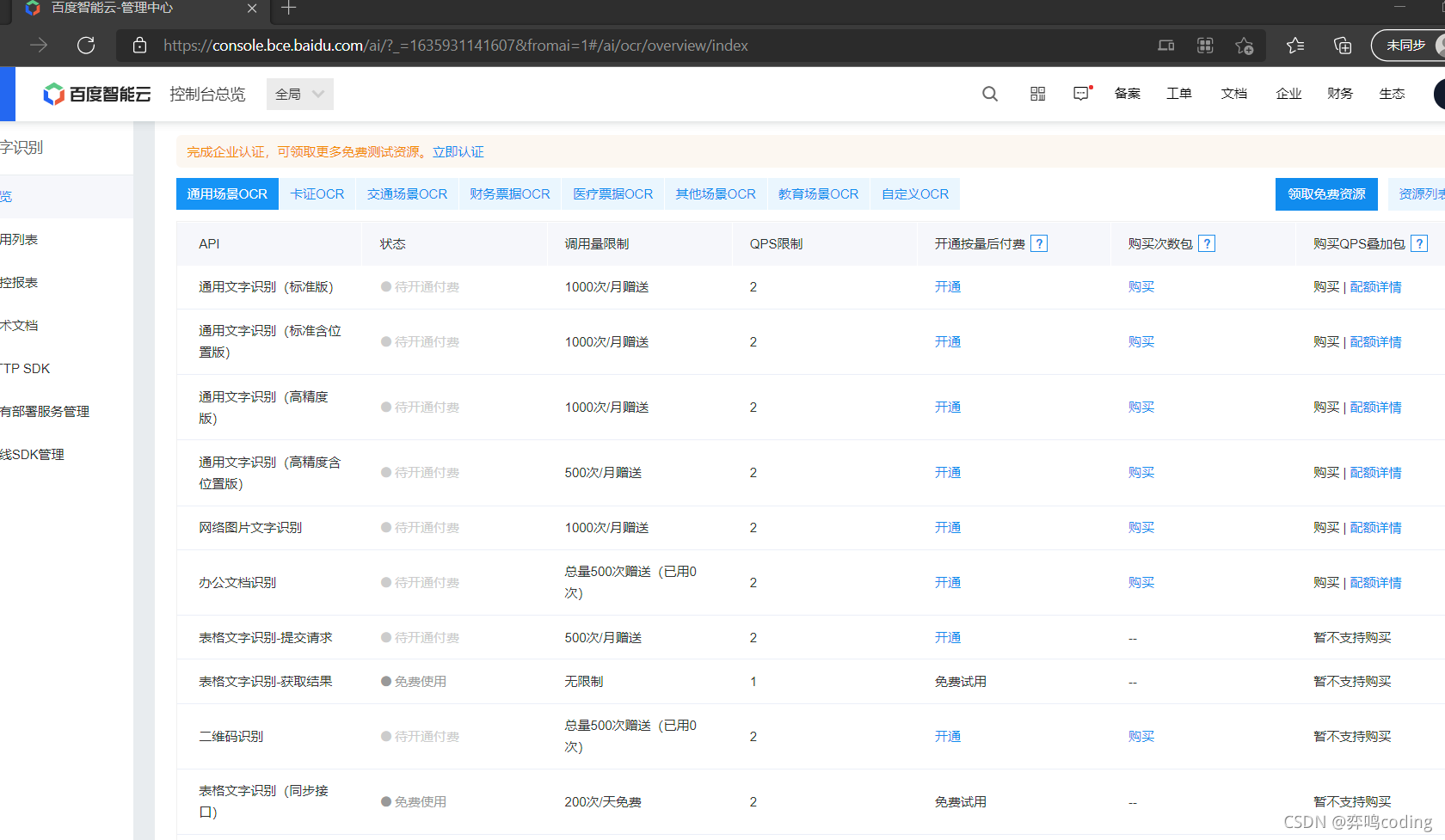Open the console search magnifier icon
Screen dimensions: 1445x840
pos(989,94)
